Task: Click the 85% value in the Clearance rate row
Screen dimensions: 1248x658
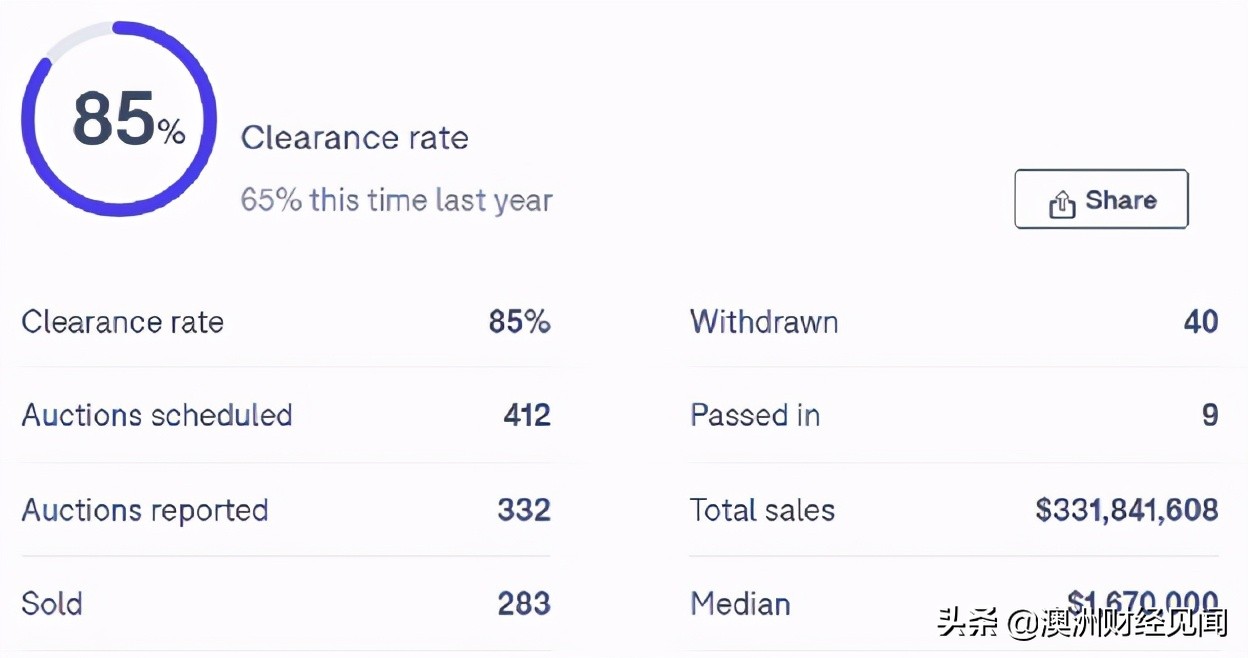Action: point(519,322)
